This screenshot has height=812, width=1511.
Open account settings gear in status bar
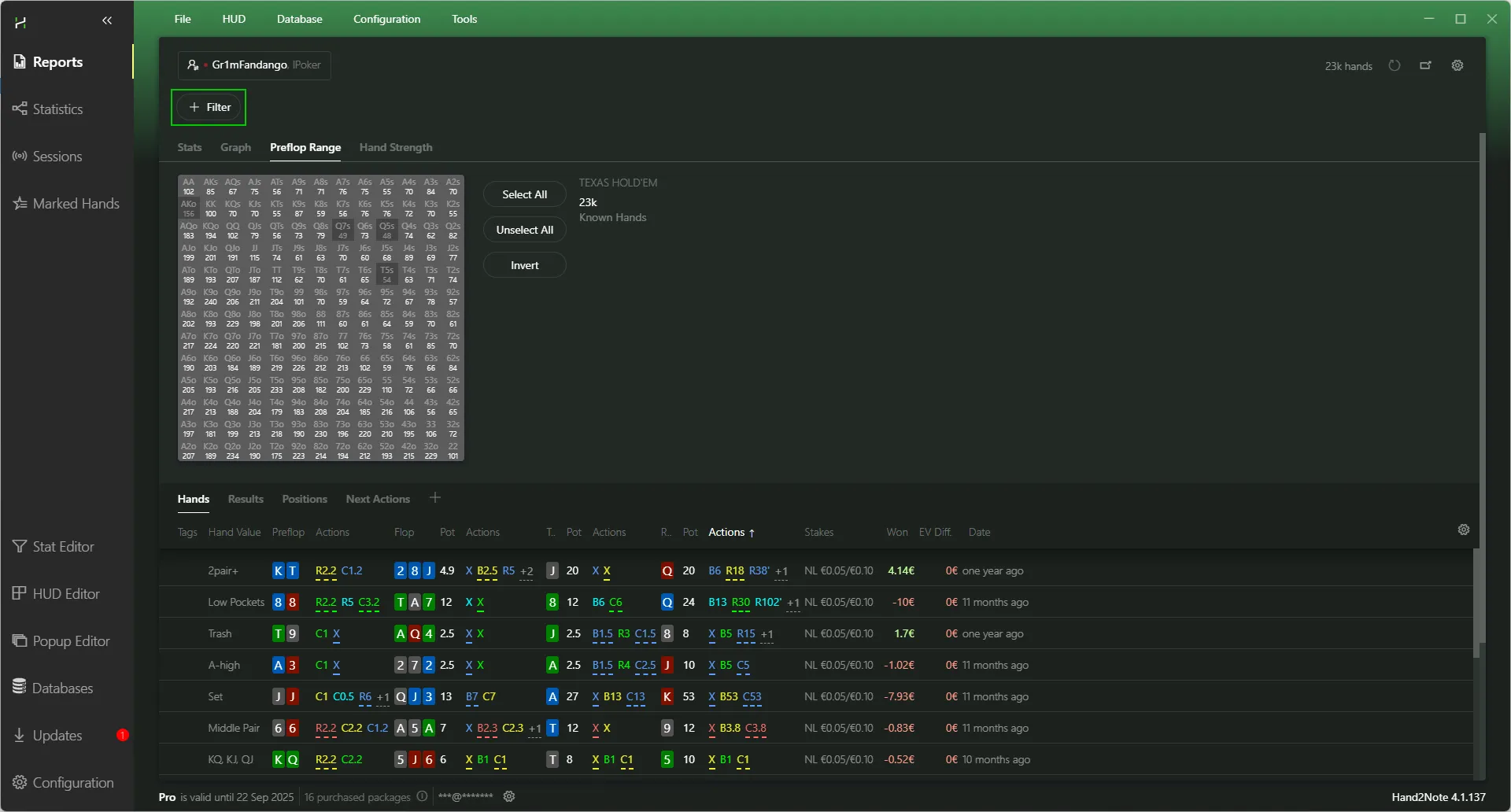pos(509,796)
